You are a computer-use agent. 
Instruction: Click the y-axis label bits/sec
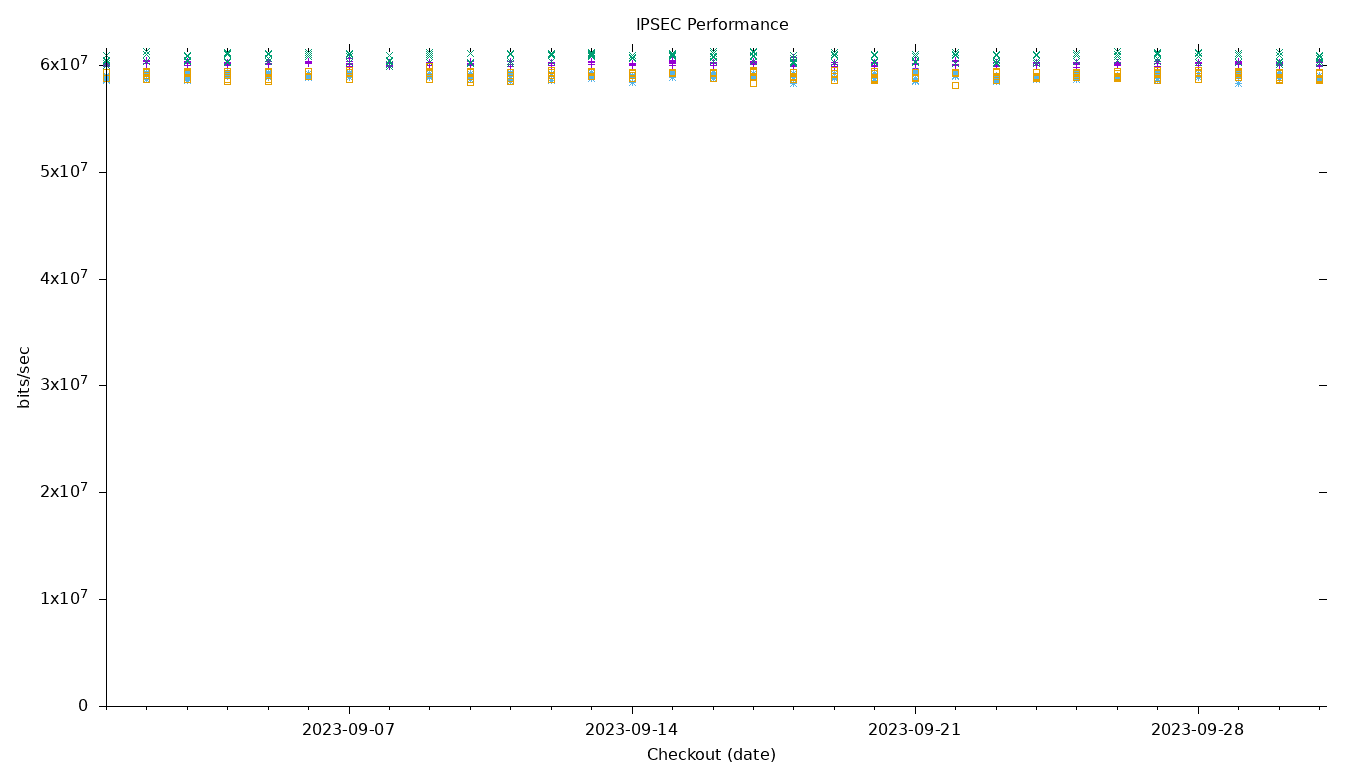24,377
